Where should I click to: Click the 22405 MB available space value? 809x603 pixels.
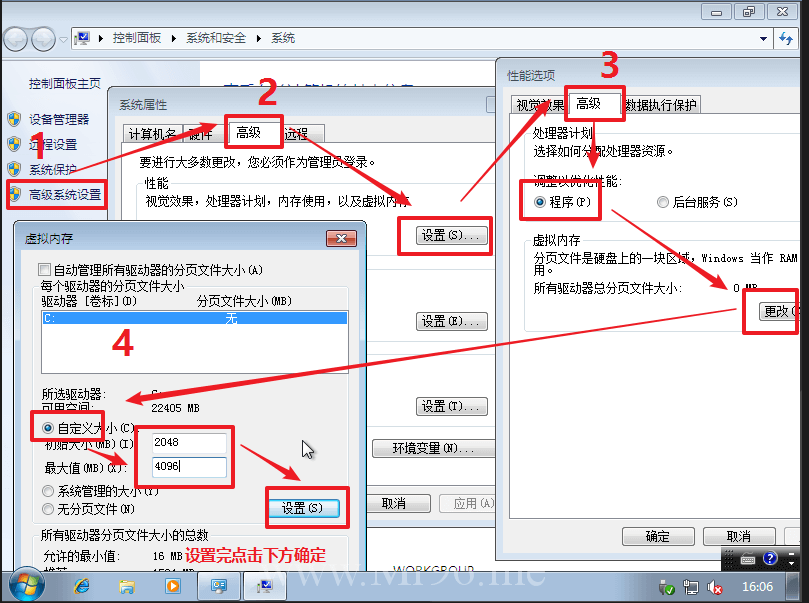(x=175, y=408)
